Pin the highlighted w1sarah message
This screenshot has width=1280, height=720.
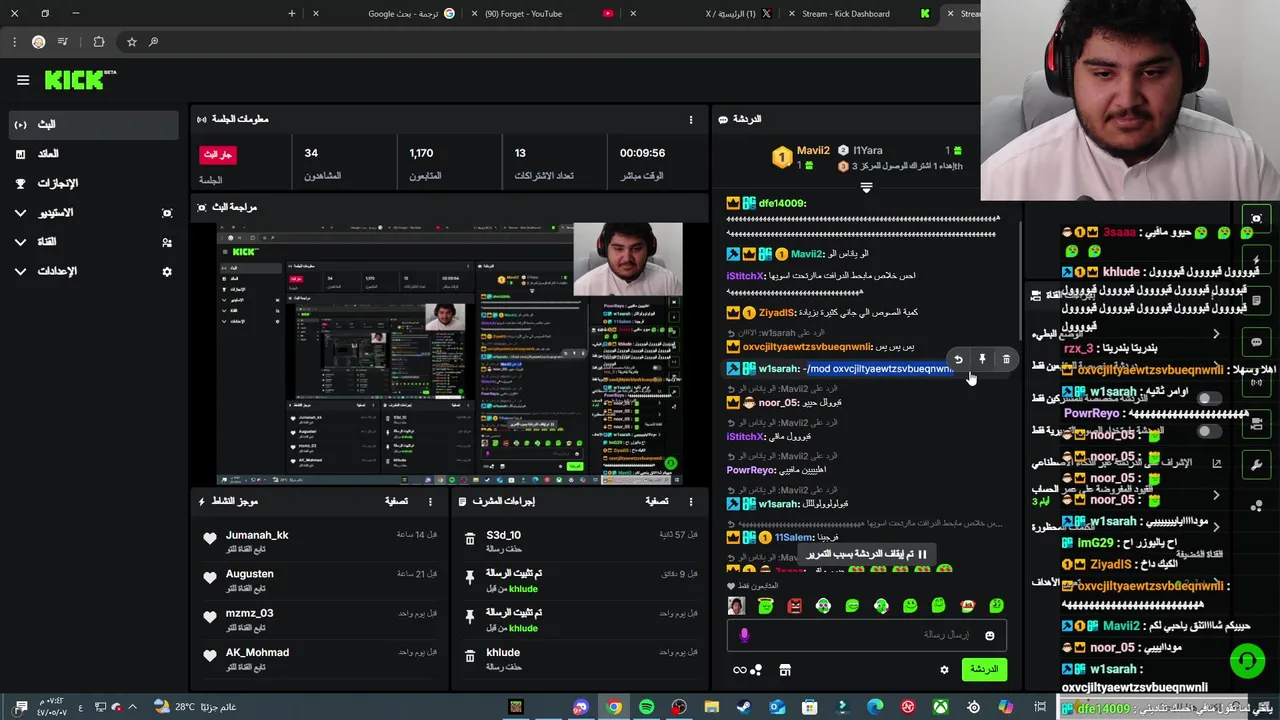coord(982,359)
